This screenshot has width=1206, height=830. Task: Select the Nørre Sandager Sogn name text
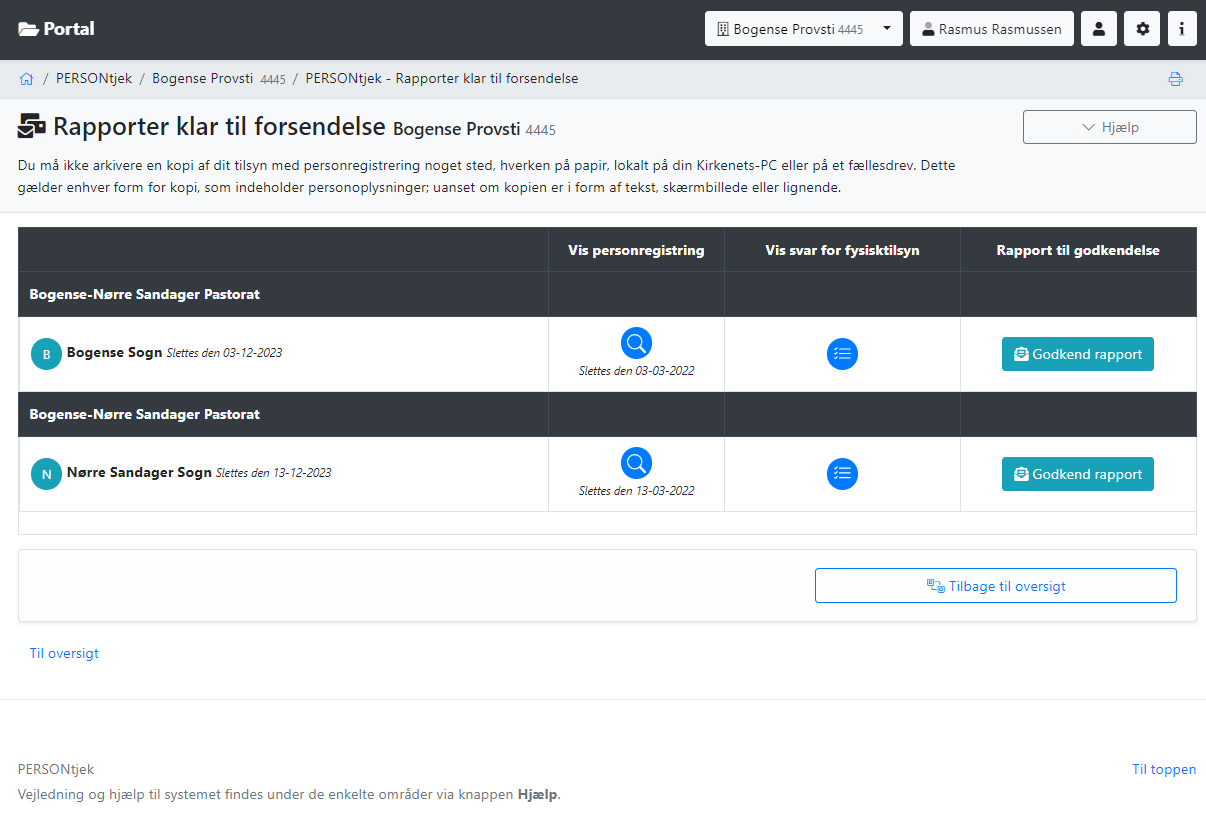click(x=139, y=472)
